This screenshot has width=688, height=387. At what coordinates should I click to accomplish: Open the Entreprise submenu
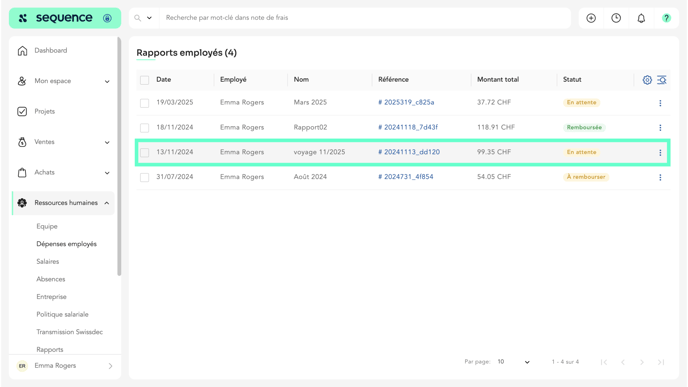click(x=51, y=297)
